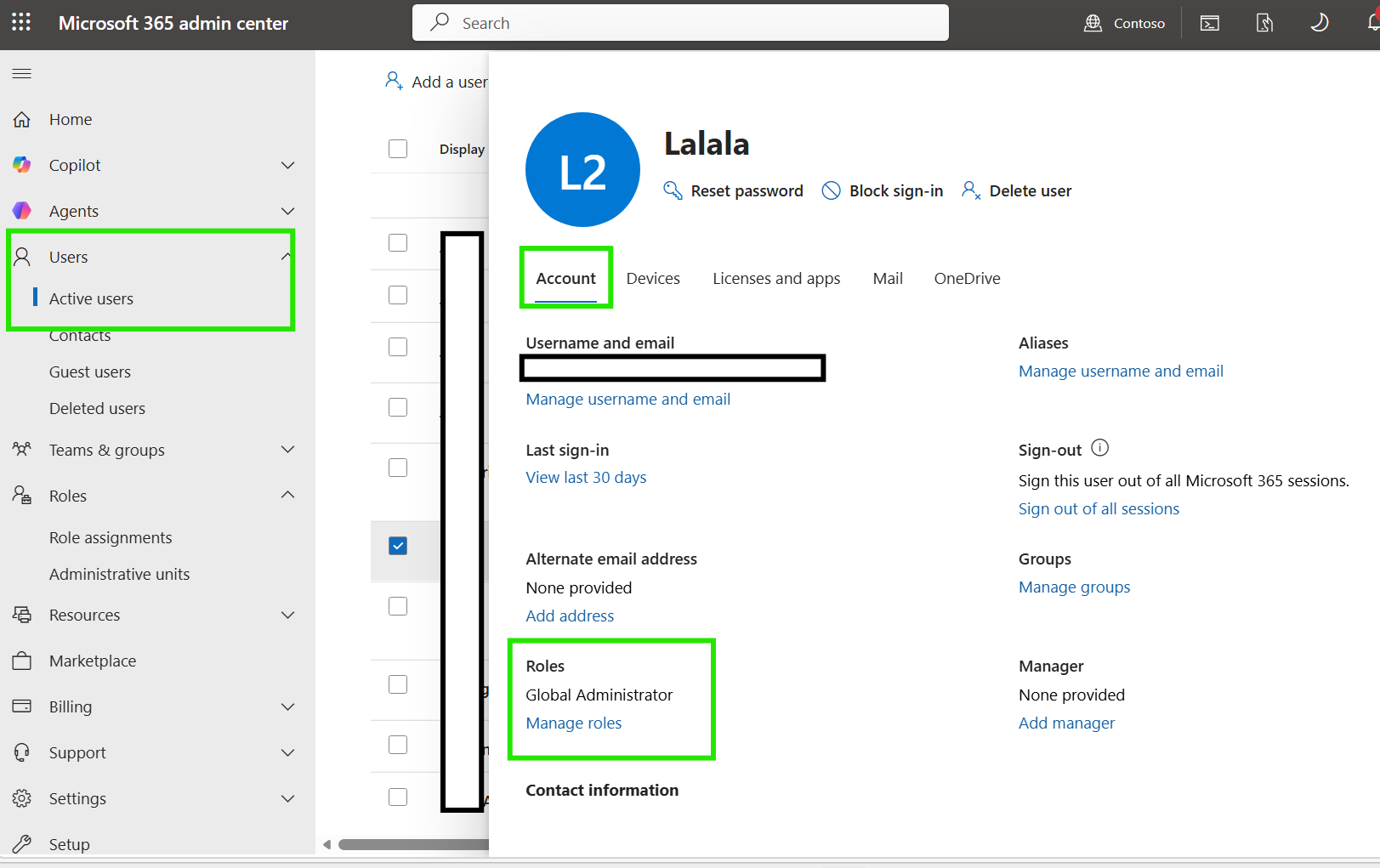This screenshot has width=1380, height=868.
Task: Click the search magnifier icon
Action: point(440,22)
